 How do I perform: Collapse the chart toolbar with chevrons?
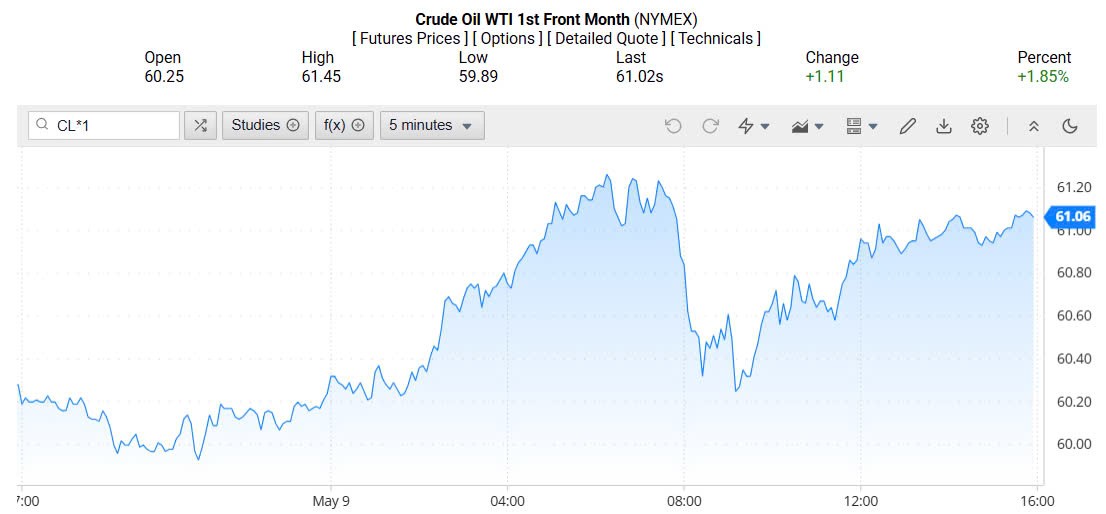click(1034, 126)
